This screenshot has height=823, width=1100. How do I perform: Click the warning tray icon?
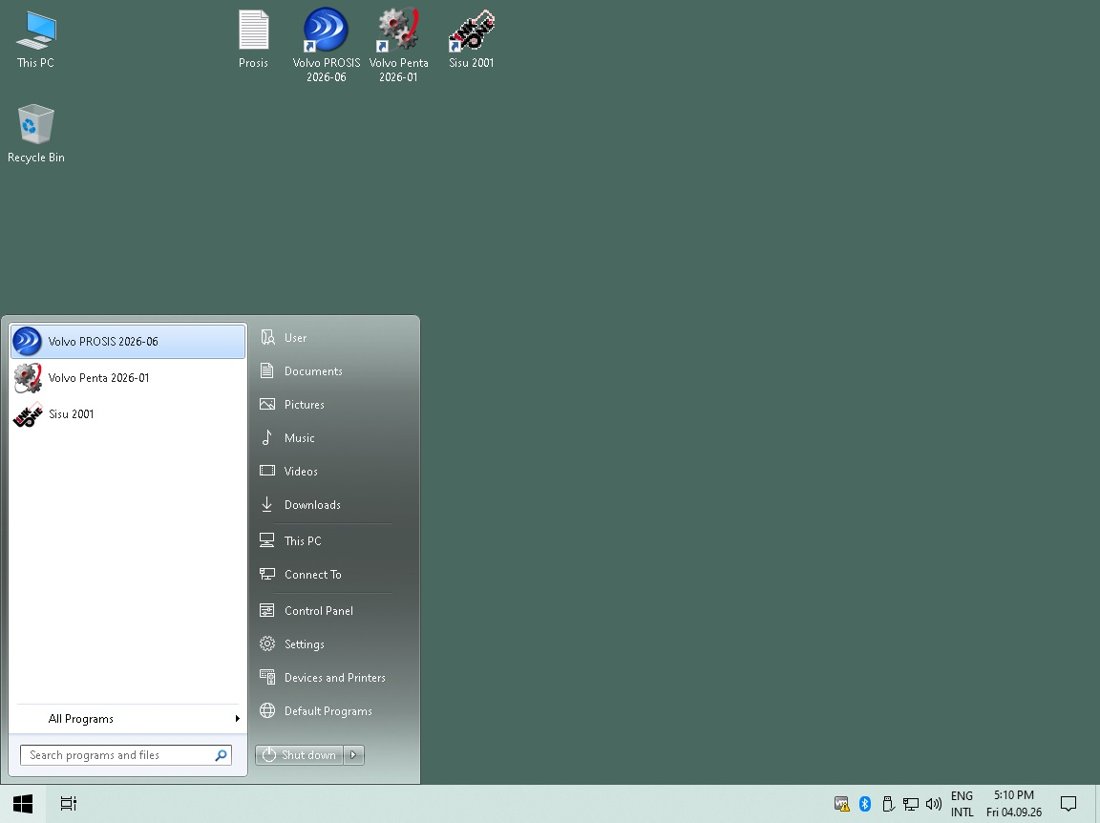(842, 804)
